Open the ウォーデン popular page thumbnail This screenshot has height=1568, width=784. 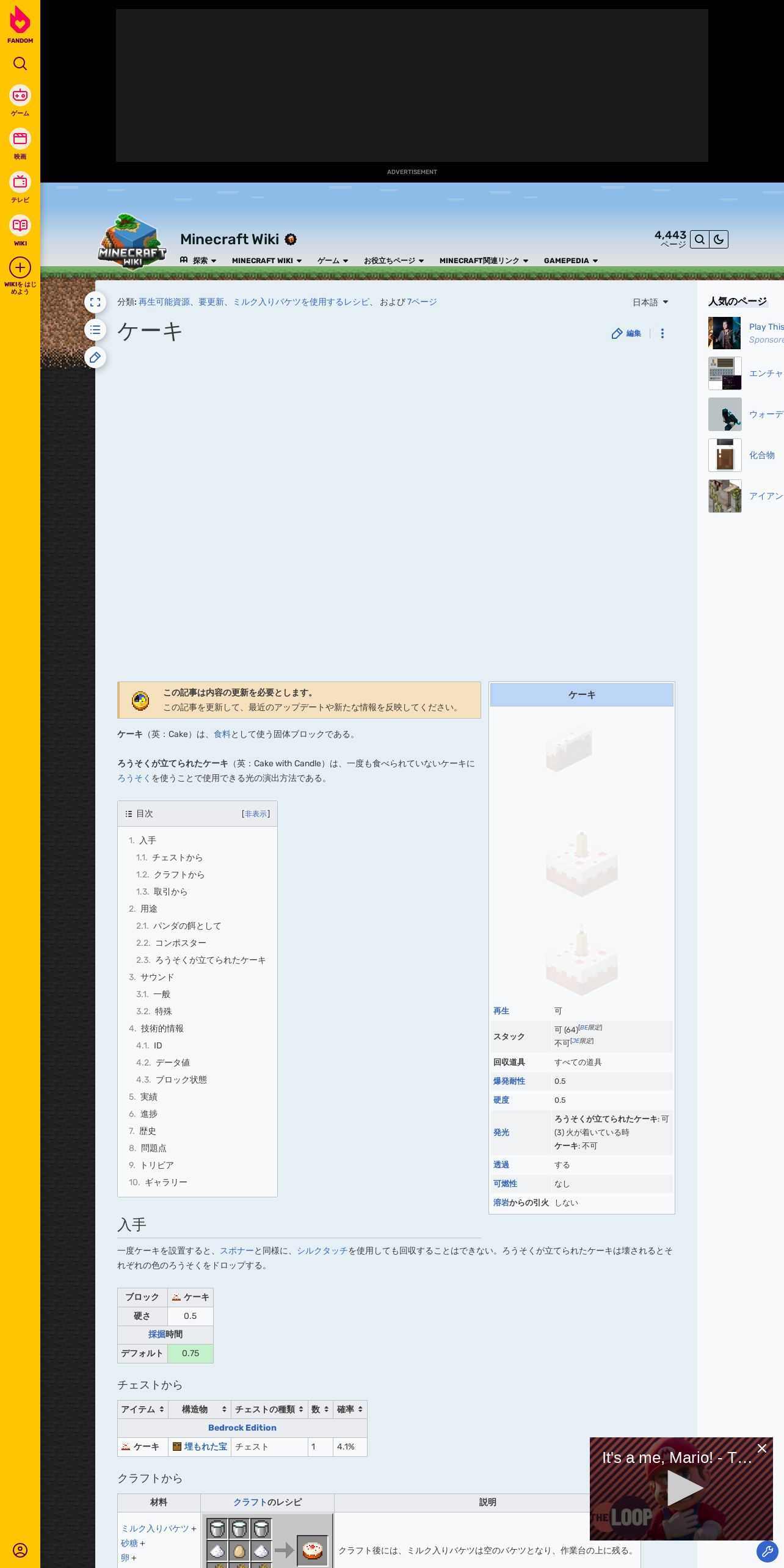[725, 415]
